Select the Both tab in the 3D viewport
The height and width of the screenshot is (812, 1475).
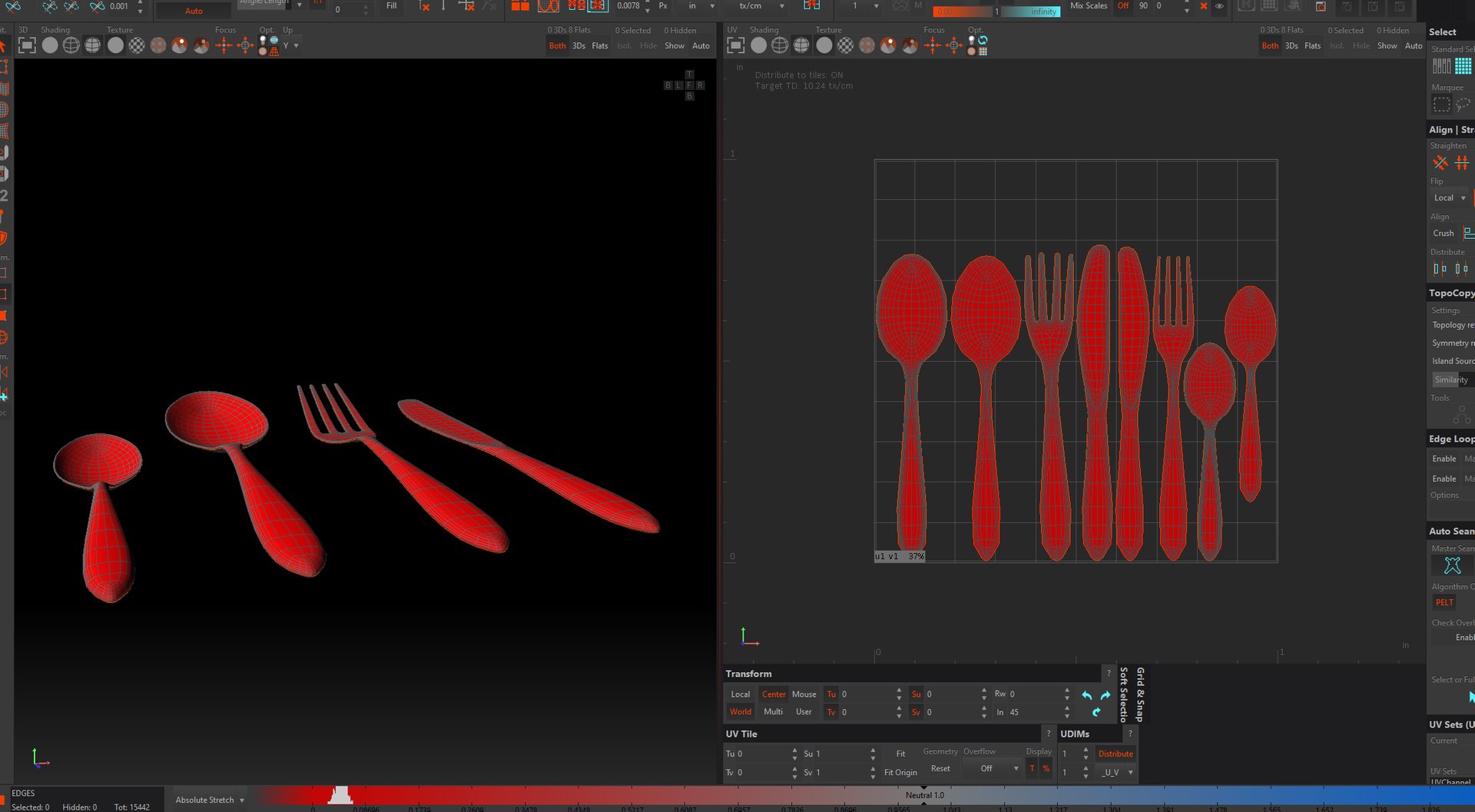click(557, 46)
